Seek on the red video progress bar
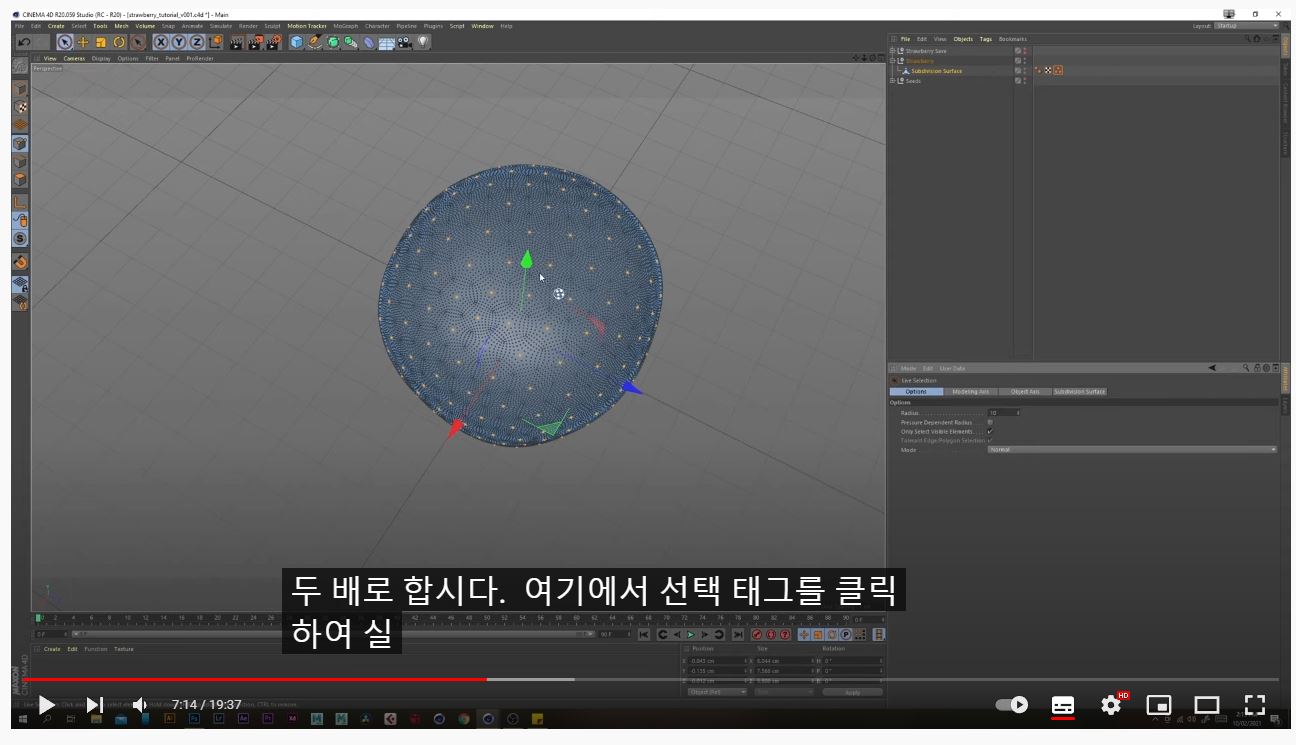This screenshot has width=1296, height=745. point(255,679)
